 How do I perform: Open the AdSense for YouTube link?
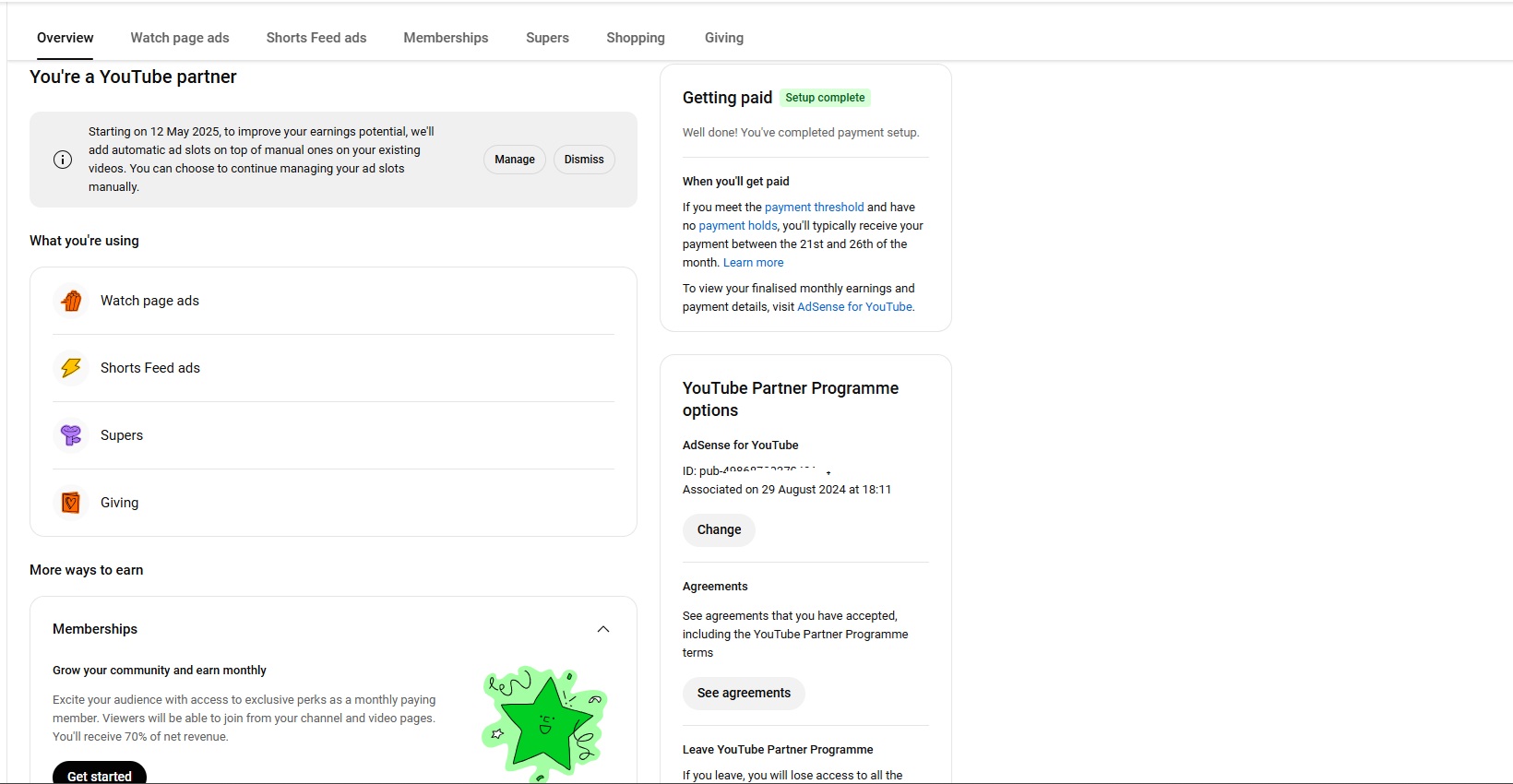(x=854, y=307)
